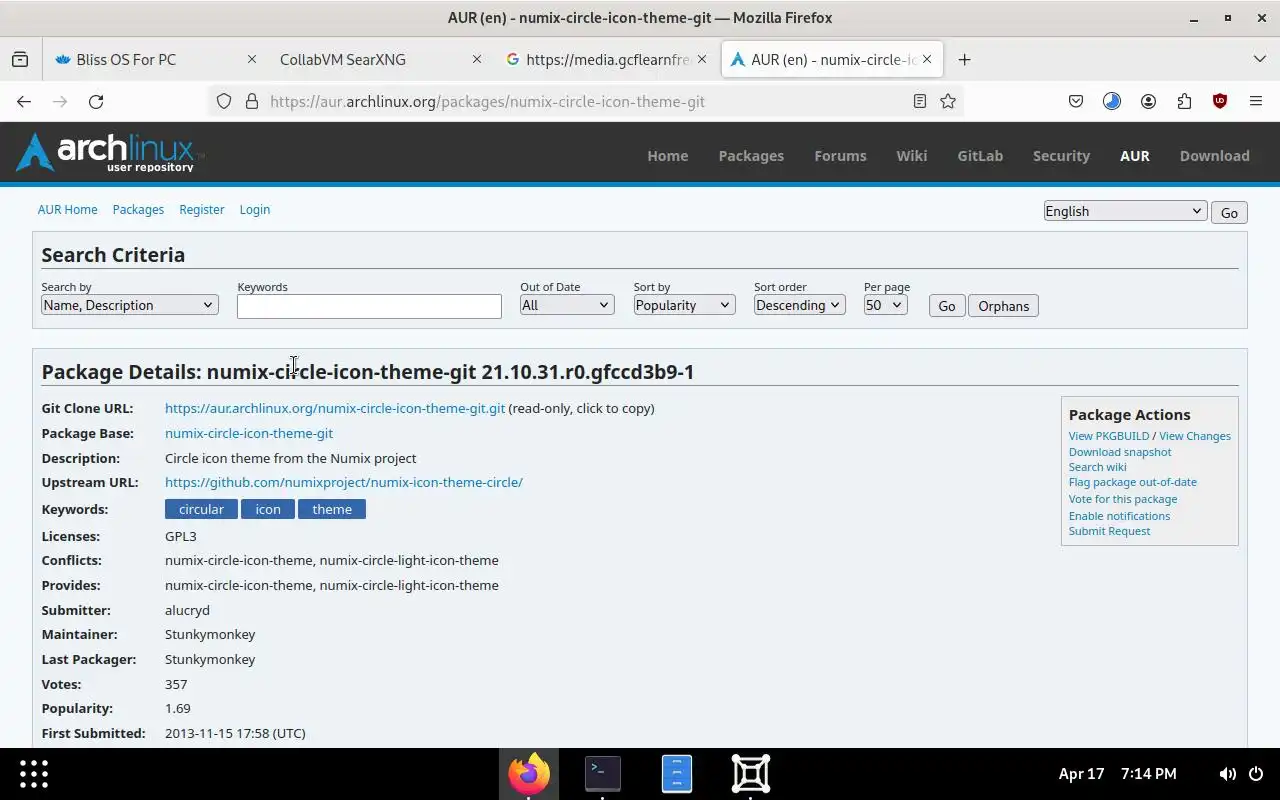
Task: Close the Bliss OS For PC tab
Action: (x=252, y=60)
